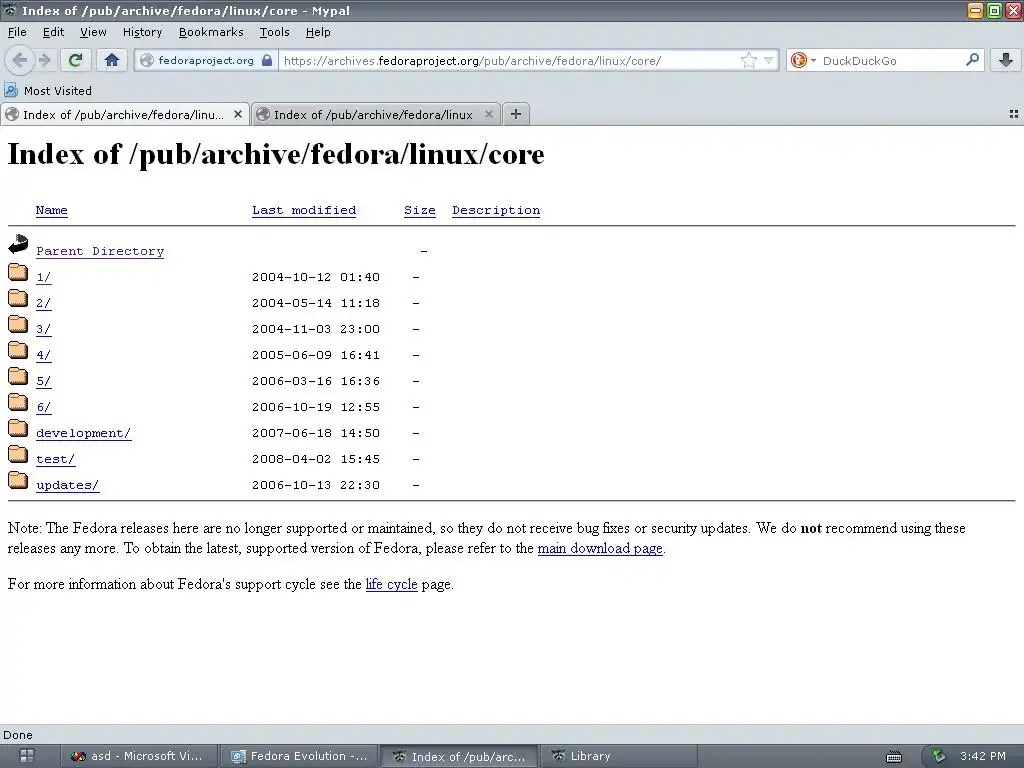This screenshot has width=1024, height=768.
Task: Click in the URL address field
Action: tap(509, 61)
